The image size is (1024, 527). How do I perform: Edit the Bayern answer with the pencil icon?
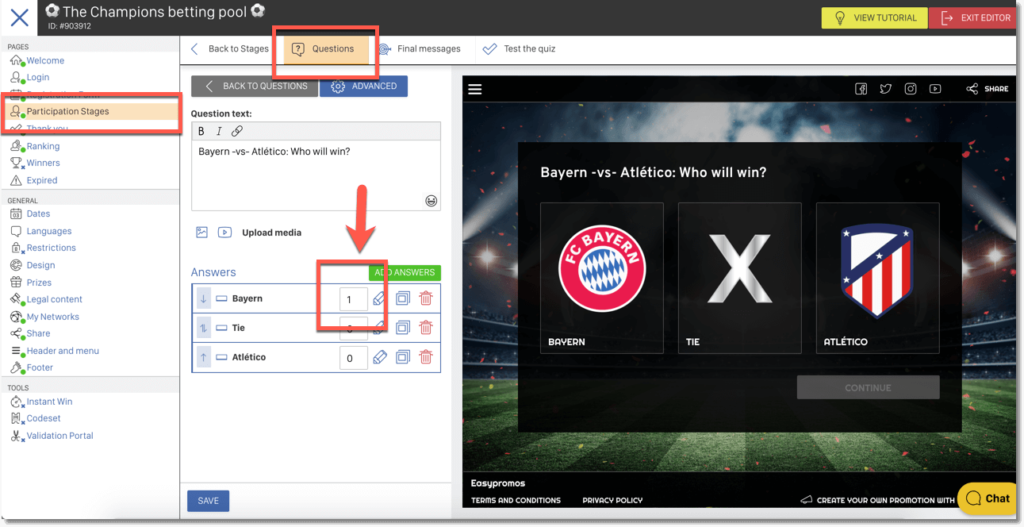coord(379,298)
